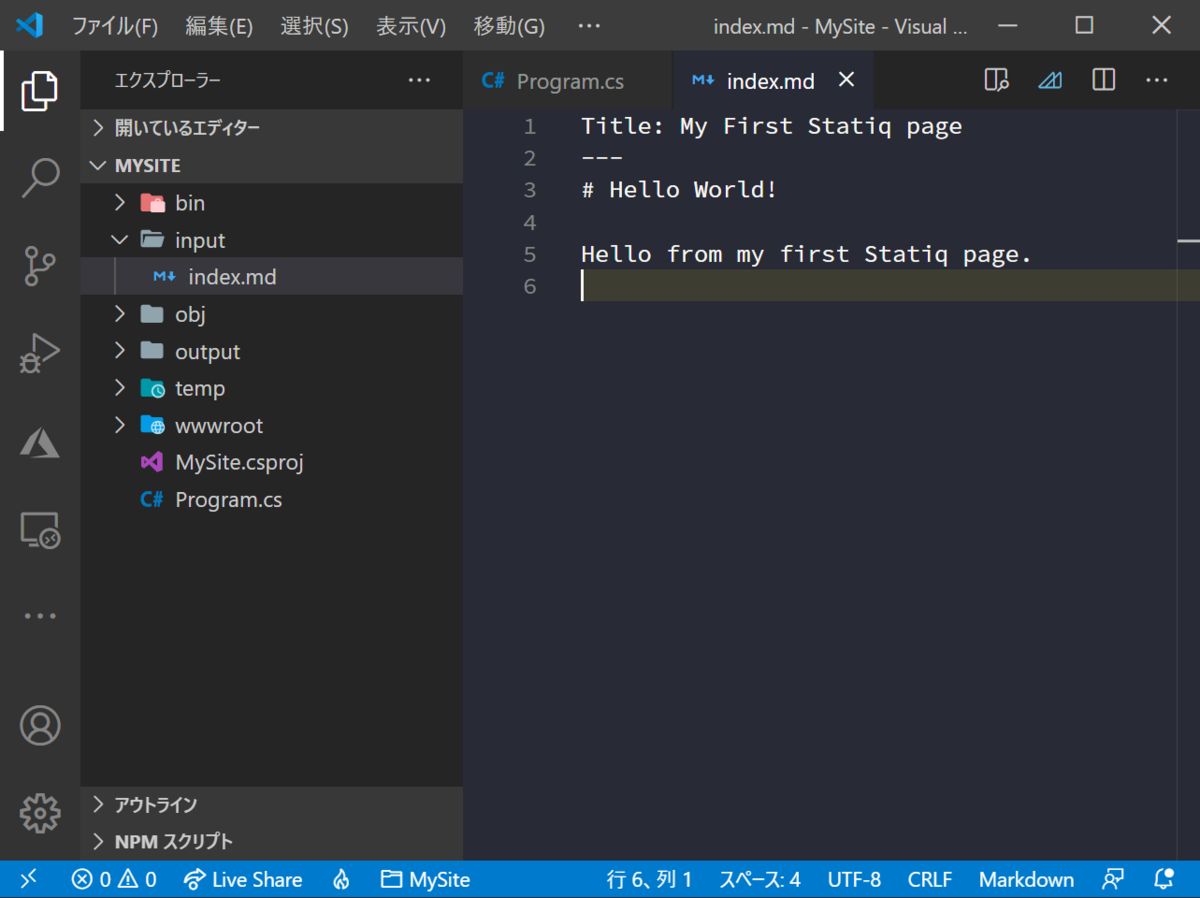Open the 選択(S) menu
1200x898 pixels.
click(x=314, y=27)
